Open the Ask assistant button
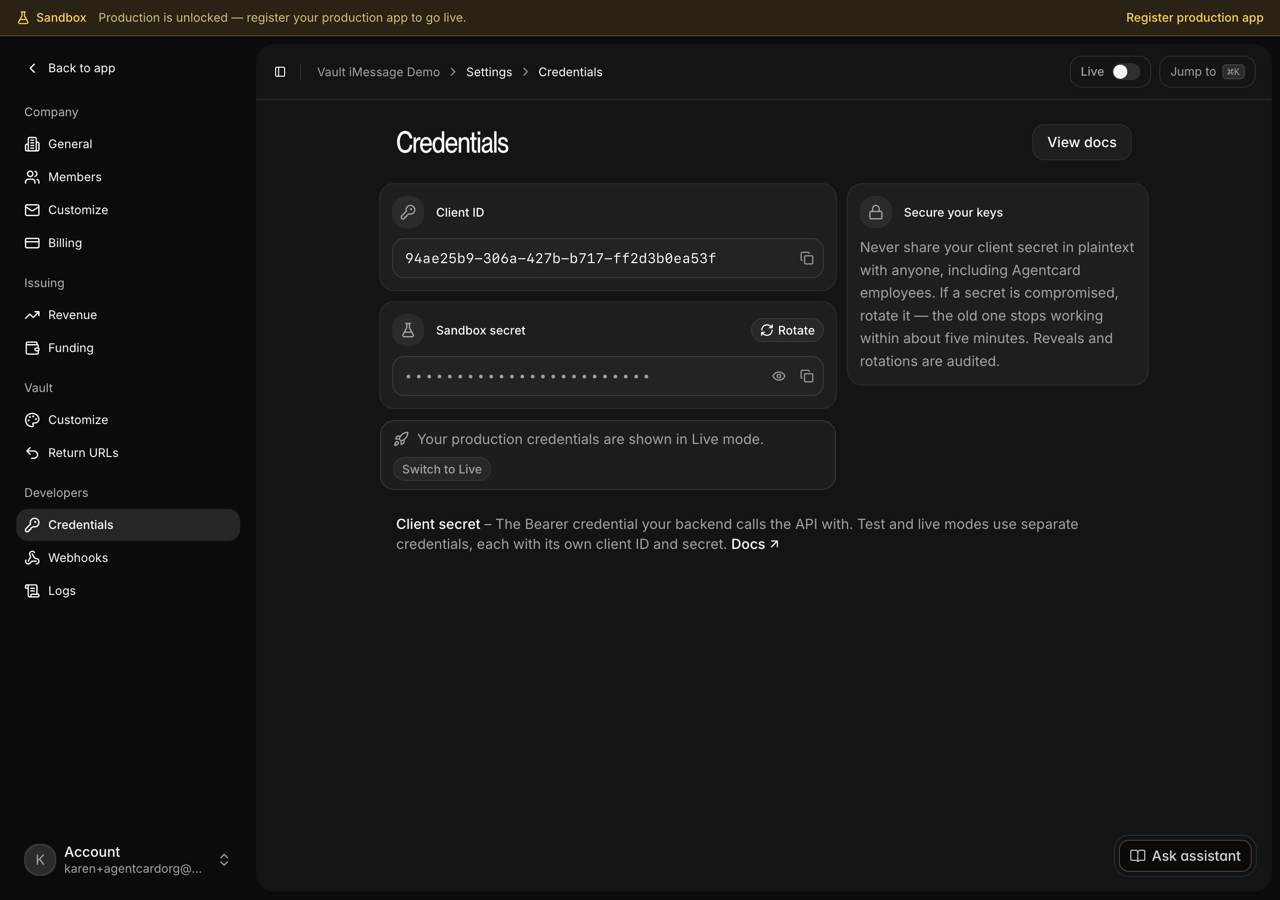 coord(1185,856)
